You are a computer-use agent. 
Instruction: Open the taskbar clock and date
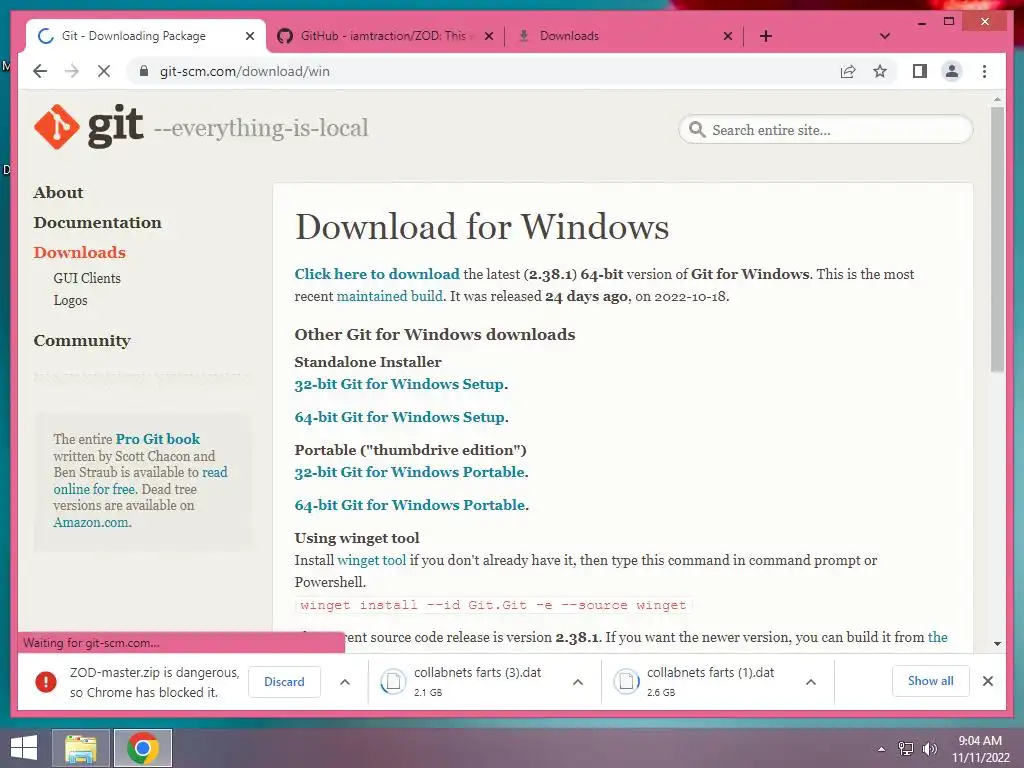click(980, 749)
